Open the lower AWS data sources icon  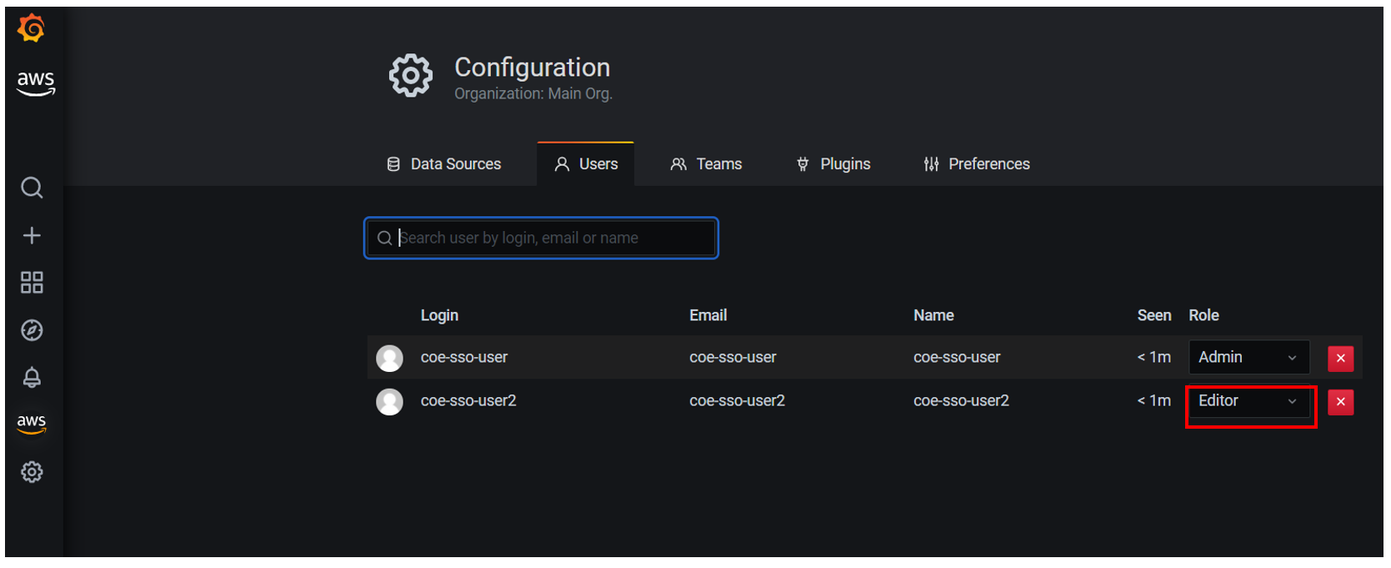click(32, 423)
